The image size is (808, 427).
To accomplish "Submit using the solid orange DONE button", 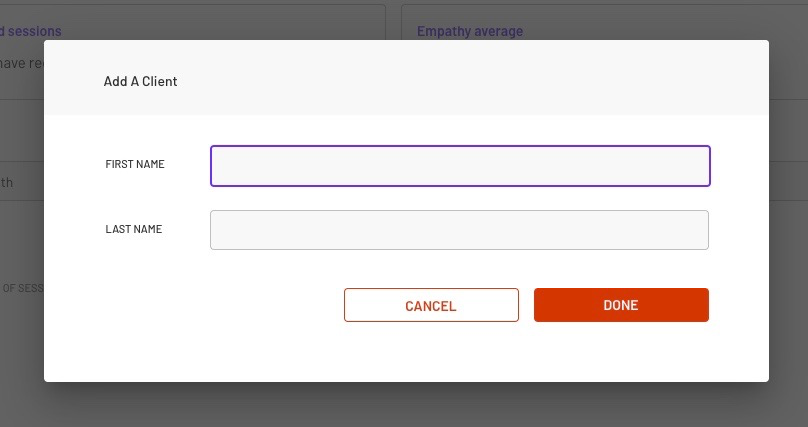I will (621, 305).
